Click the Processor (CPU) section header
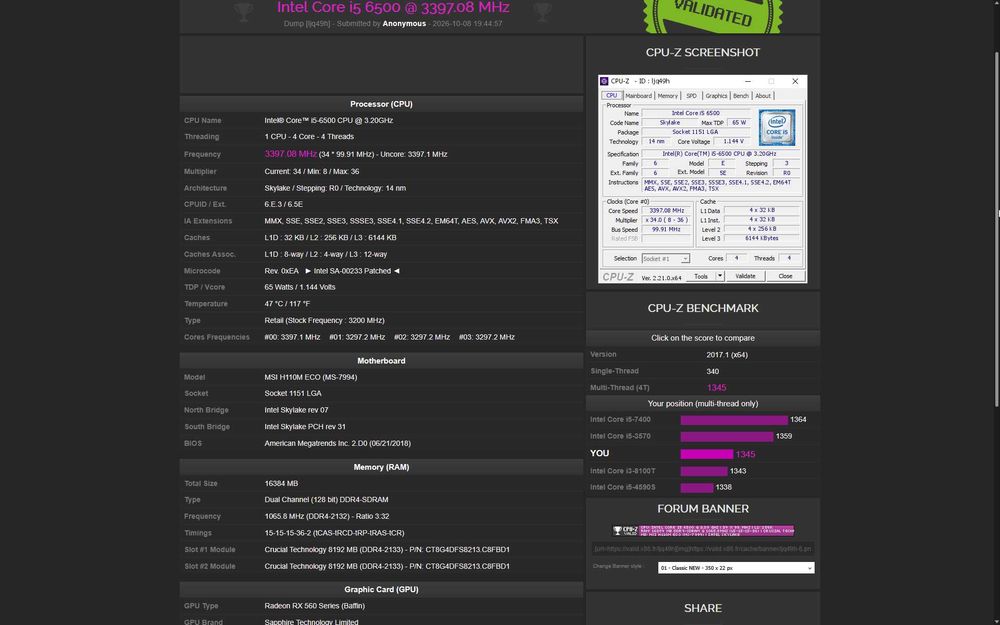Screen dimensions: 1000x625 pos(381,104)
